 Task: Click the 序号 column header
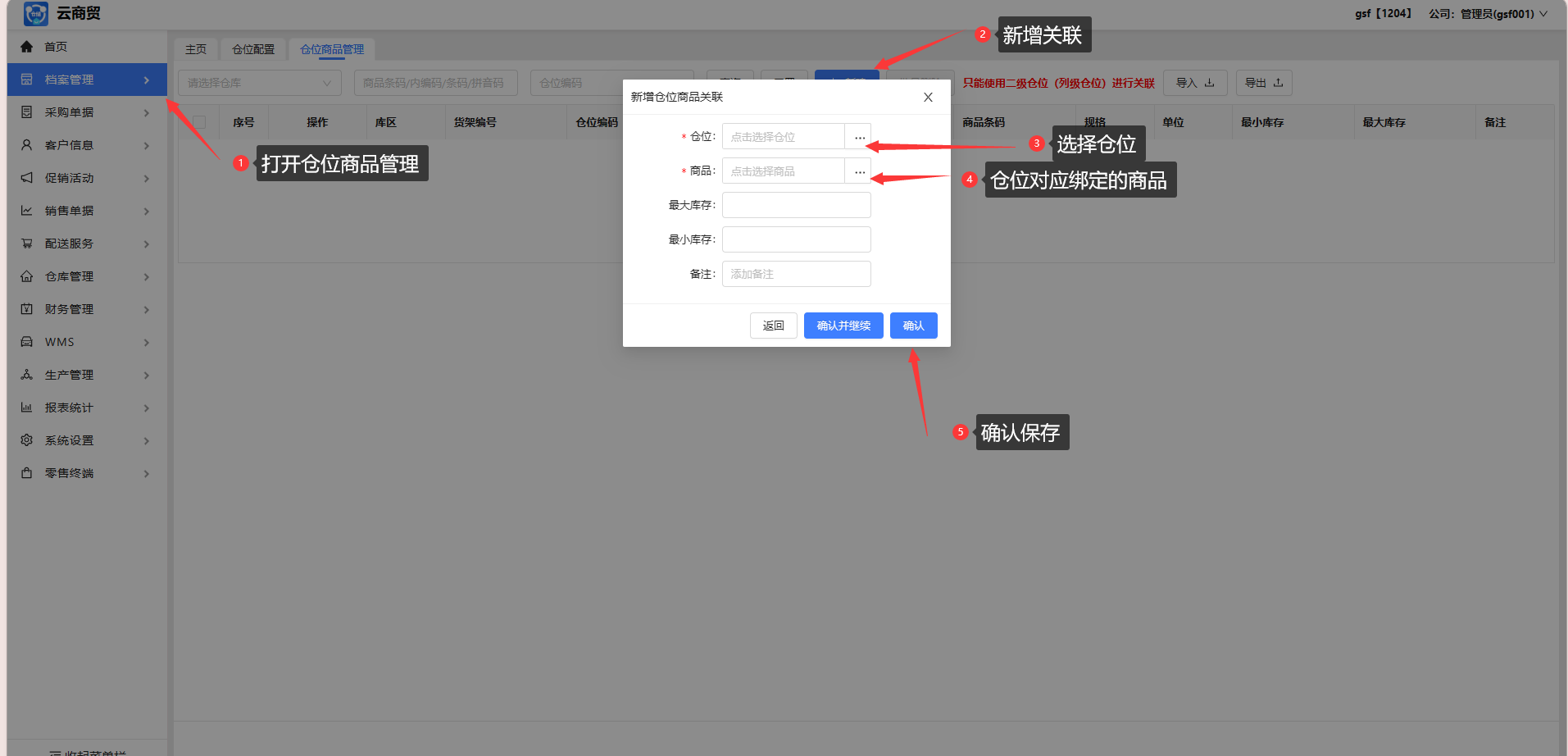[x=243, y=122]
